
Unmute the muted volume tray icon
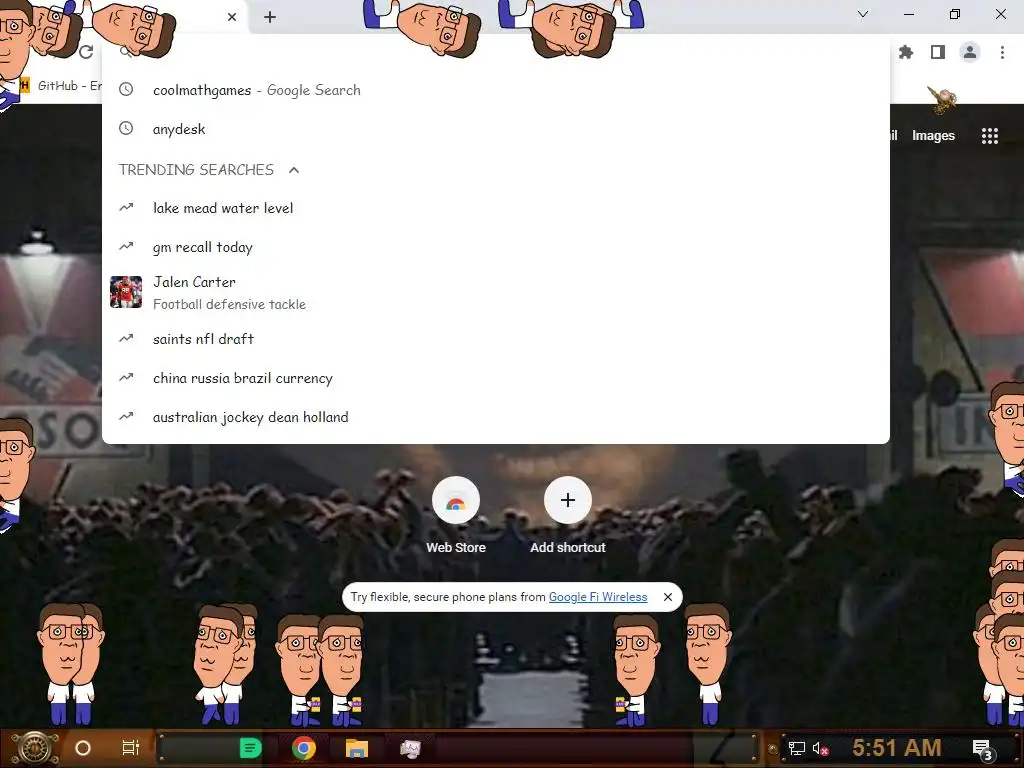click(820, 748)
